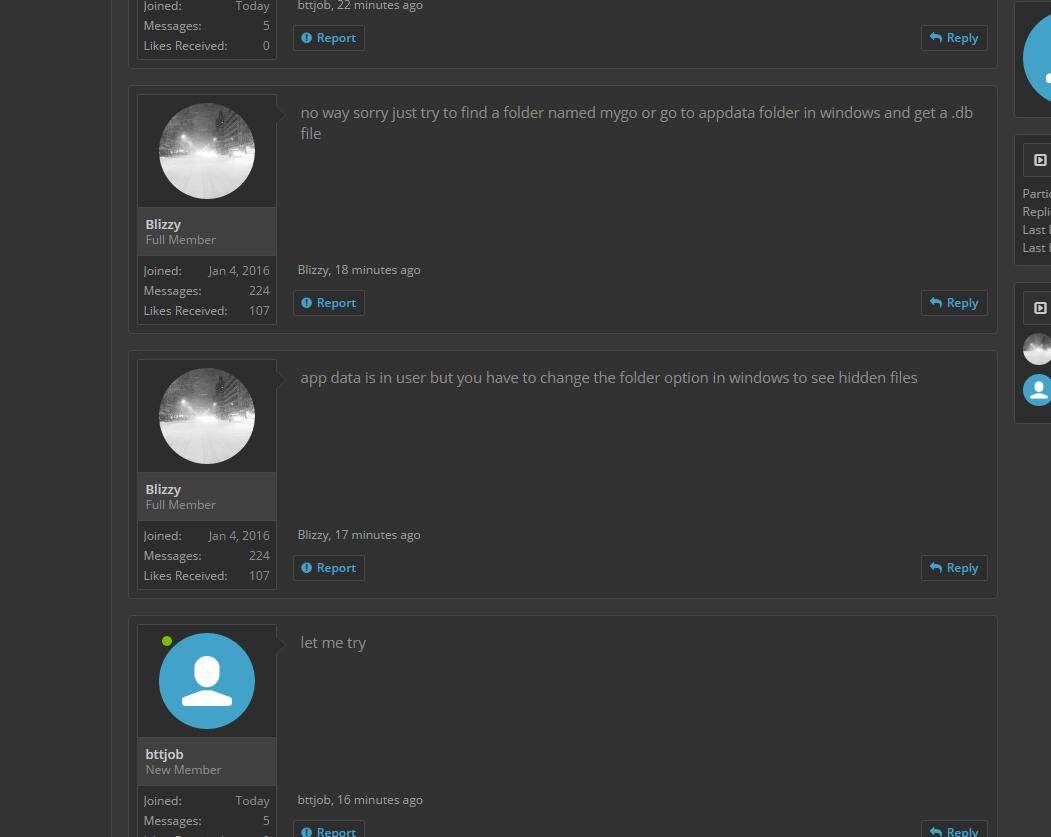
Task: Click the sidebar panel icon above Participants info
Action: [1040, 160]
